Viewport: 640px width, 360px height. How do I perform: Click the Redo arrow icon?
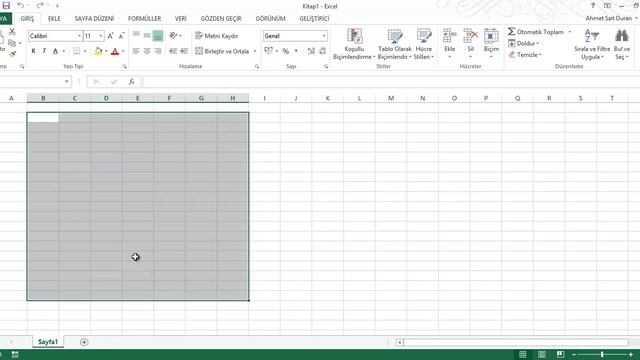click(x=40, y=6)
